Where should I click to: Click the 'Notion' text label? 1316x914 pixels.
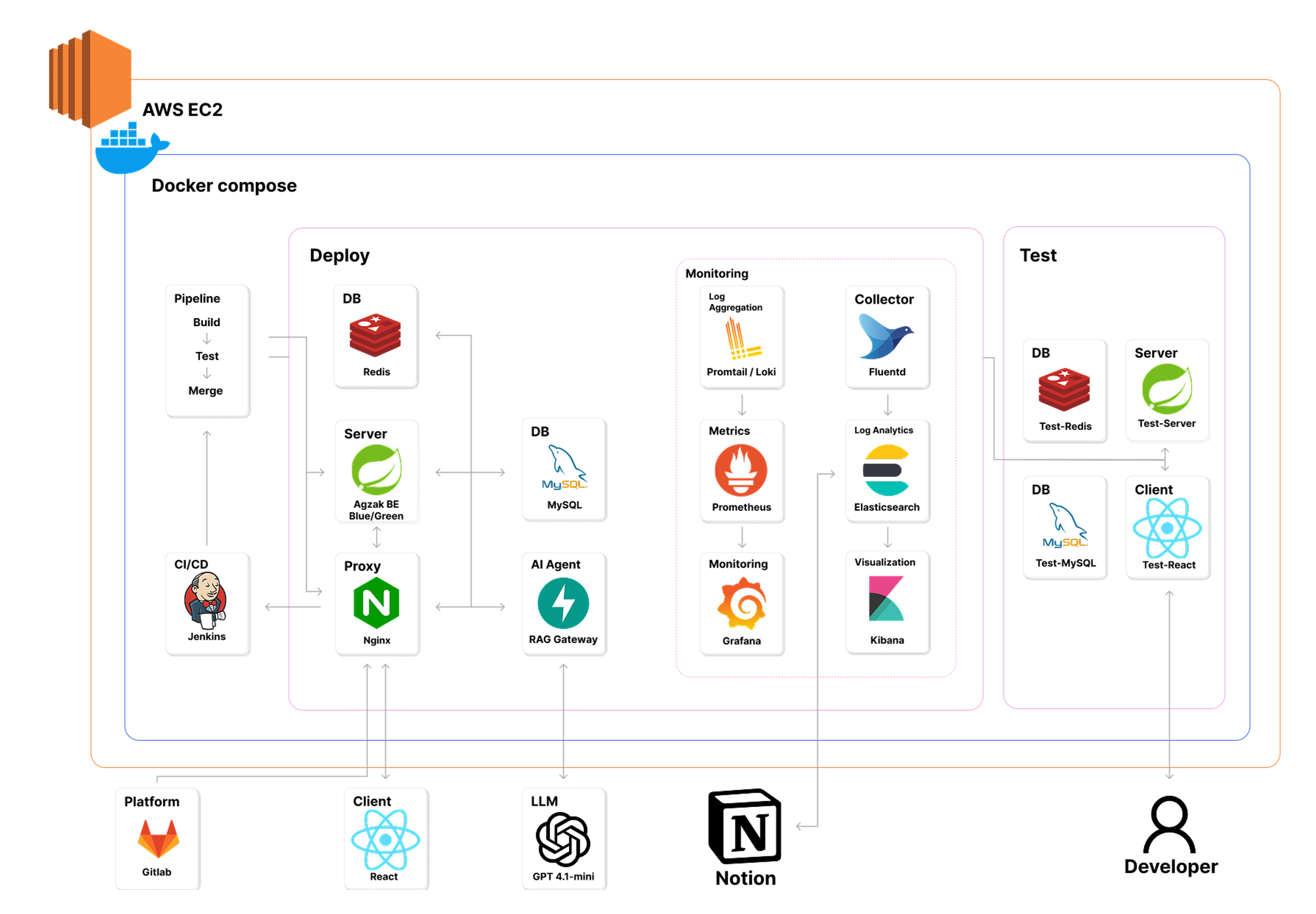click(x=745, y=878)
